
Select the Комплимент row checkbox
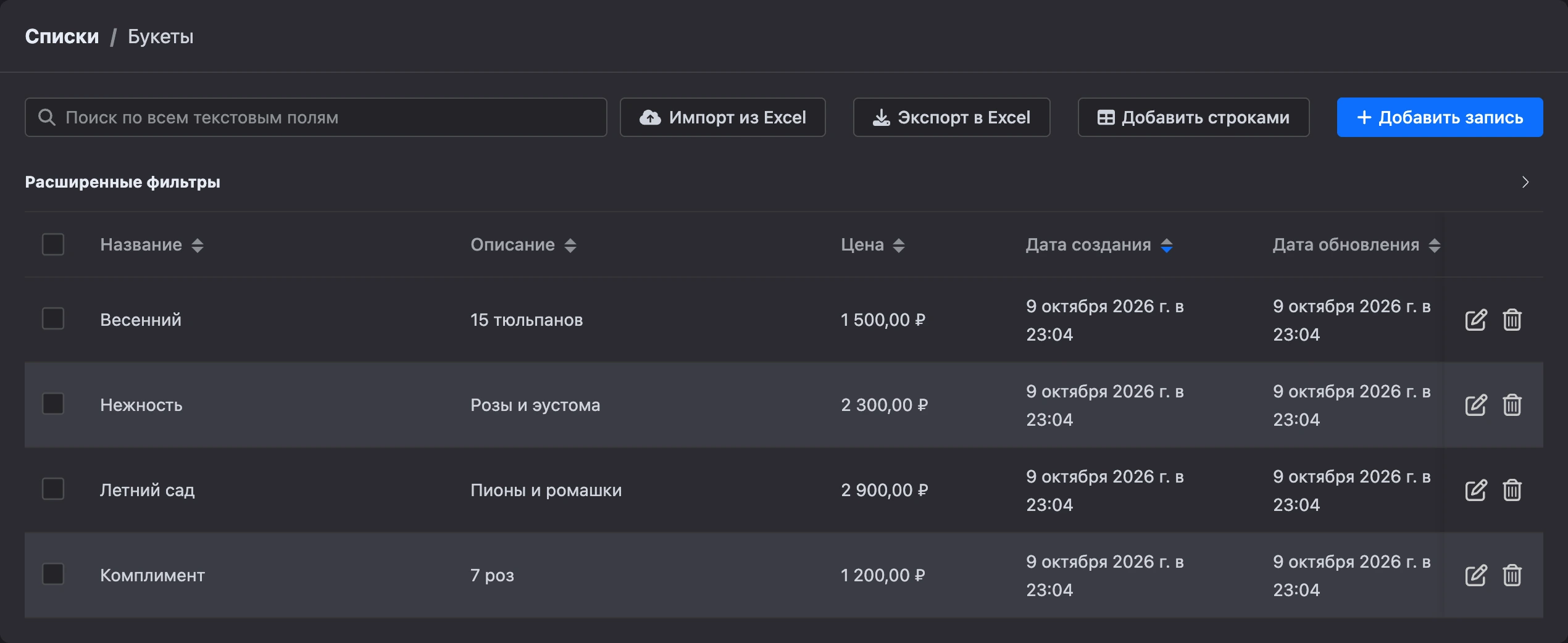pyautogui.click(x=53, y=574)
